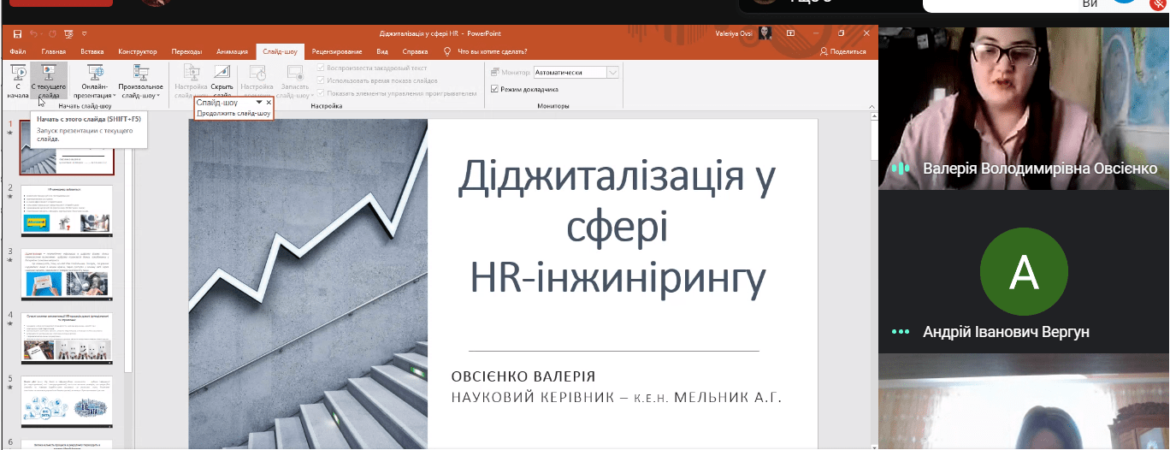The height and width of the screenshot is (450, 1170).
Task: Switch to the 'Вставка' tab
Action: coord(92,51)
